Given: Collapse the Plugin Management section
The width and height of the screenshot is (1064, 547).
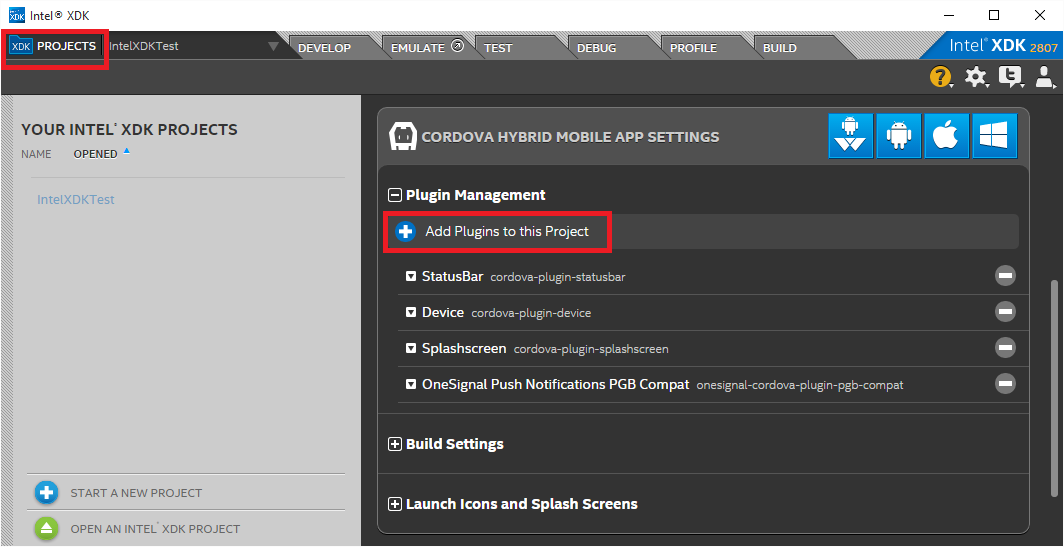Looking at the screenshot, I should click(x=394, y=195).
